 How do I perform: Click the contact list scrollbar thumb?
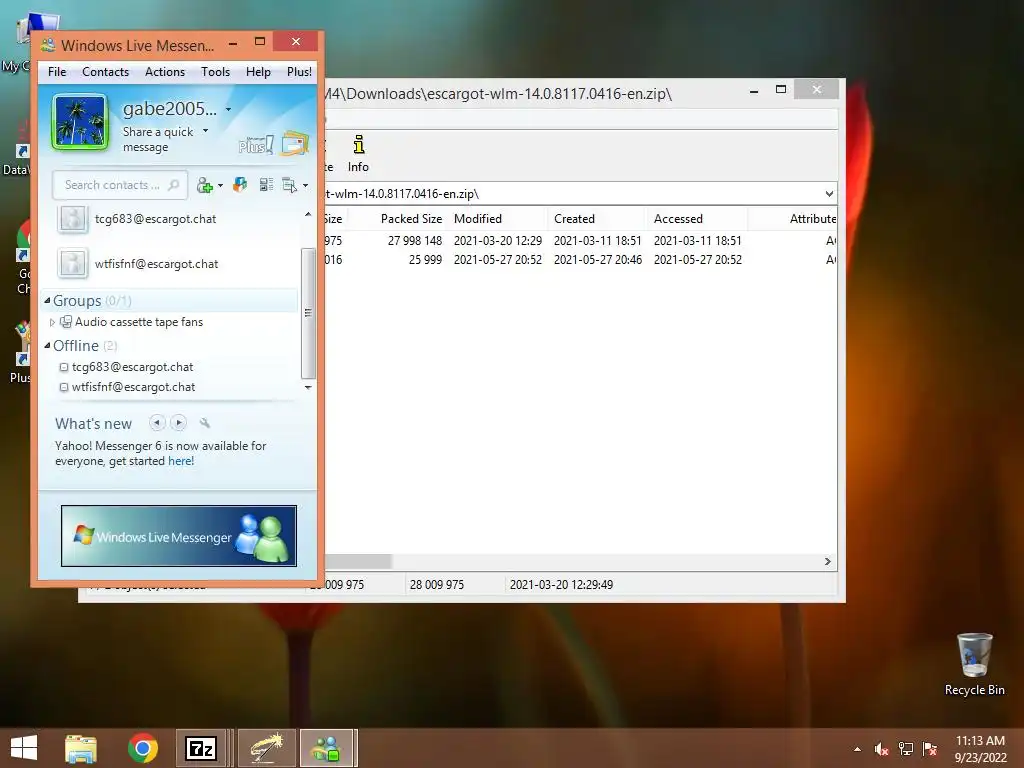click(308, 313)
